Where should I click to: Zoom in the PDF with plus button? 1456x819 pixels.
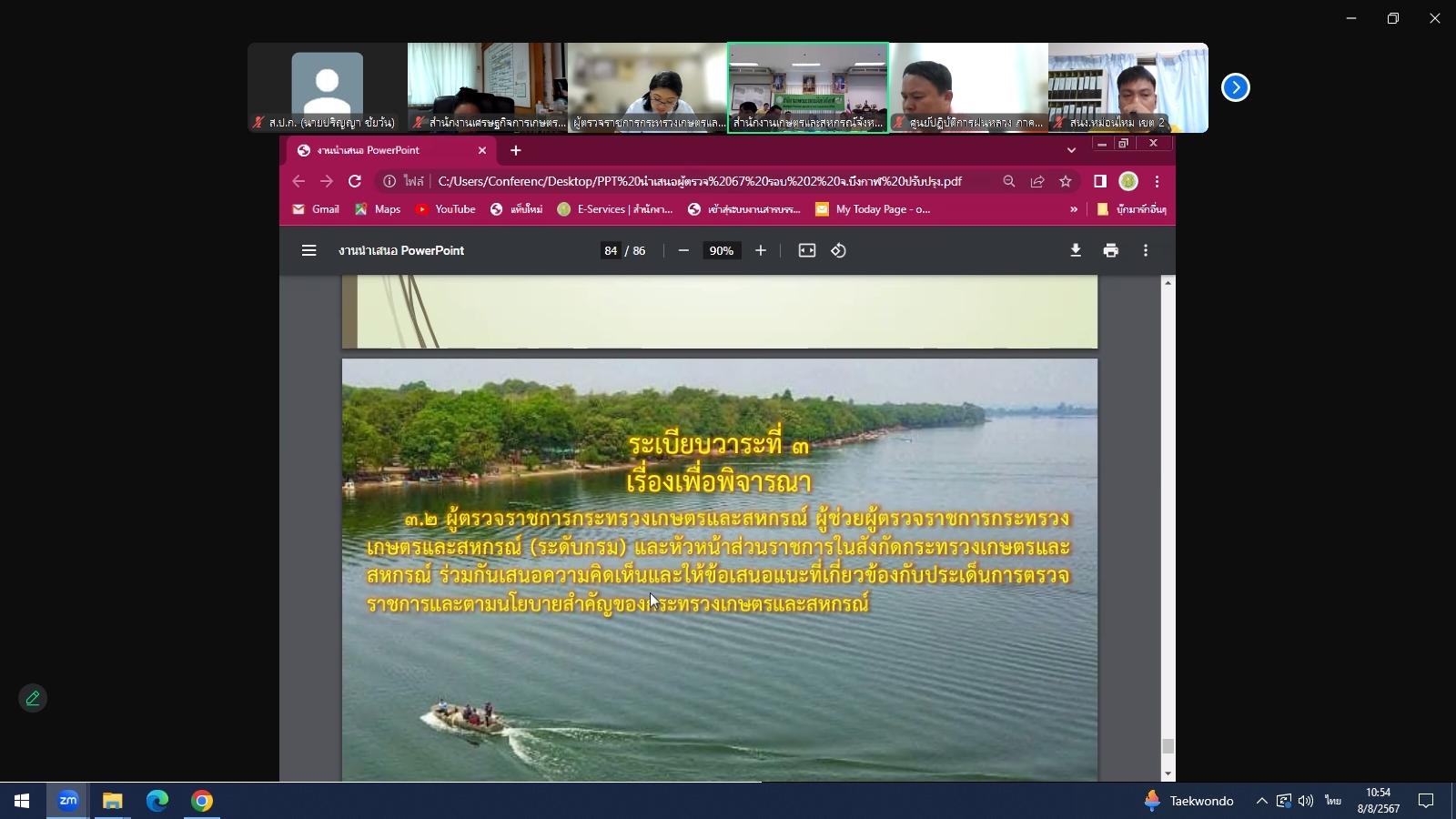(x=761, y=250)
